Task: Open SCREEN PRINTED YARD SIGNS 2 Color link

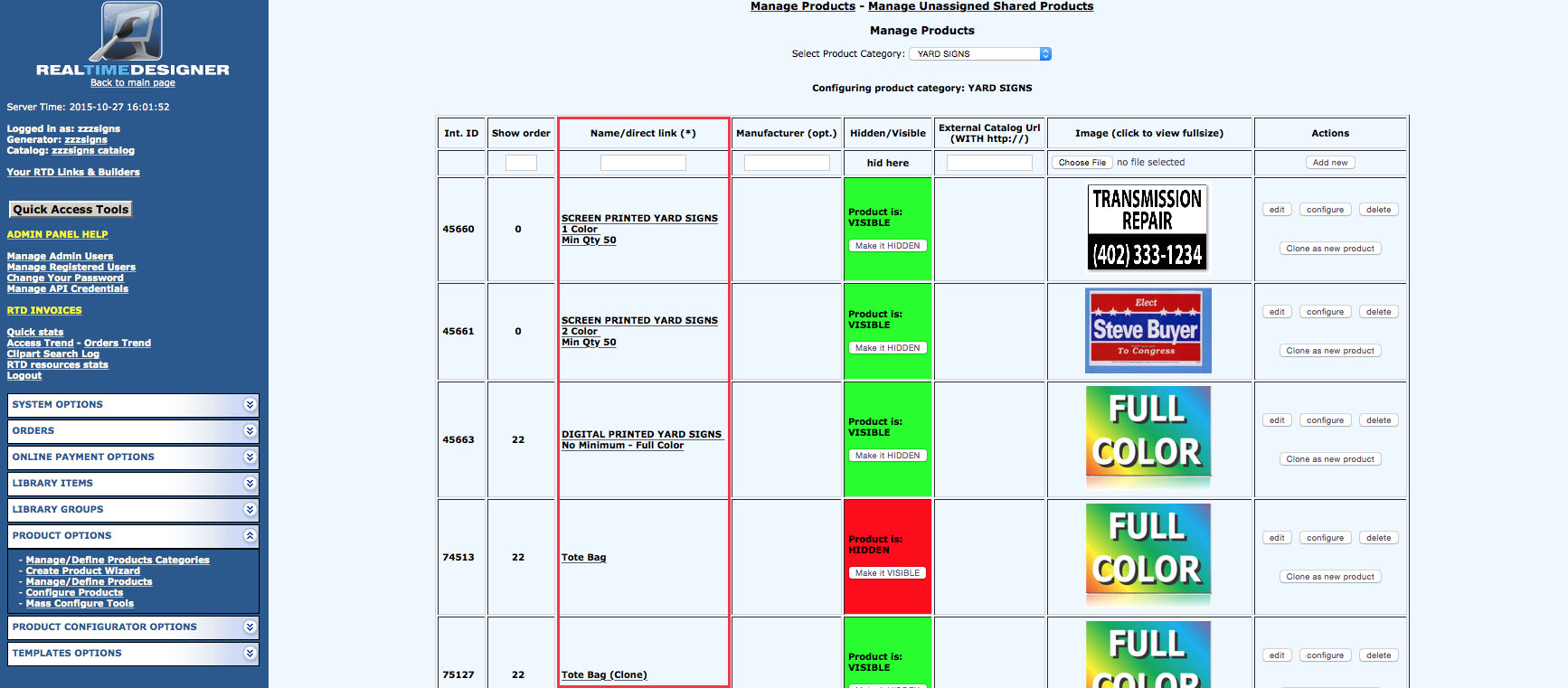Action: [x=639, y=332]
